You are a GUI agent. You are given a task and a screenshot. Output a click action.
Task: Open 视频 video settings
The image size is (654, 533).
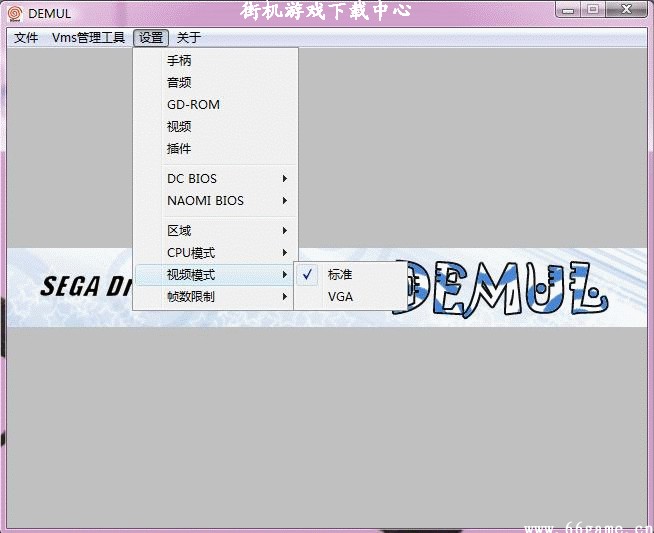(179, 127)
